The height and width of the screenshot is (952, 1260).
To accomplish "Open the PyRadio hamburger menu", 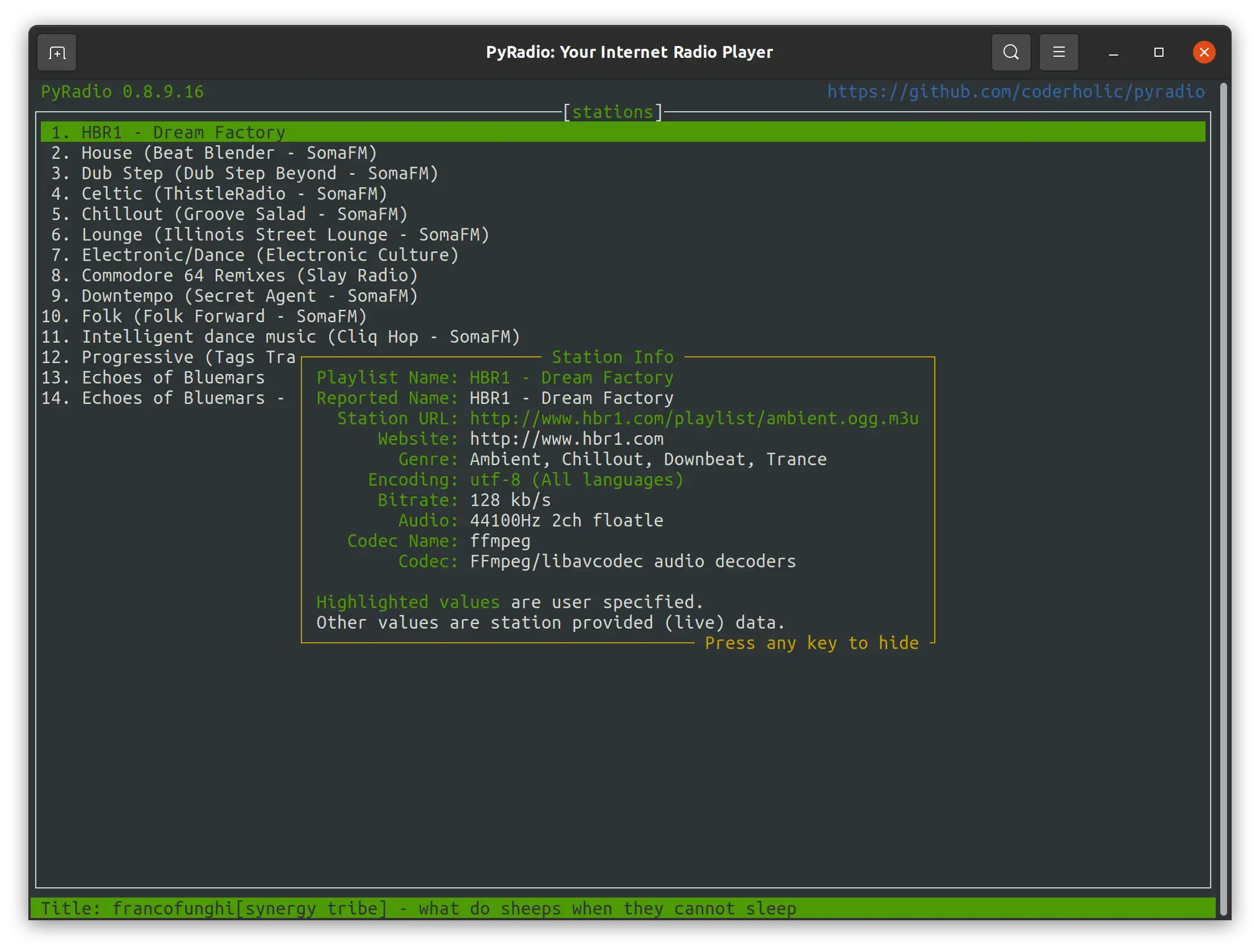I will 1059,51.
